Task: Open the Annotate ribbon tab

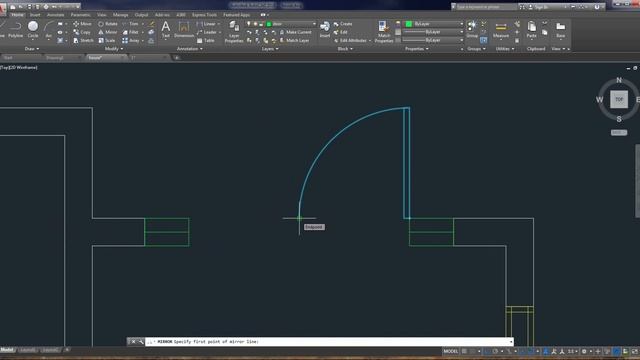Action: pyautogui.click(x=56, y=15)
